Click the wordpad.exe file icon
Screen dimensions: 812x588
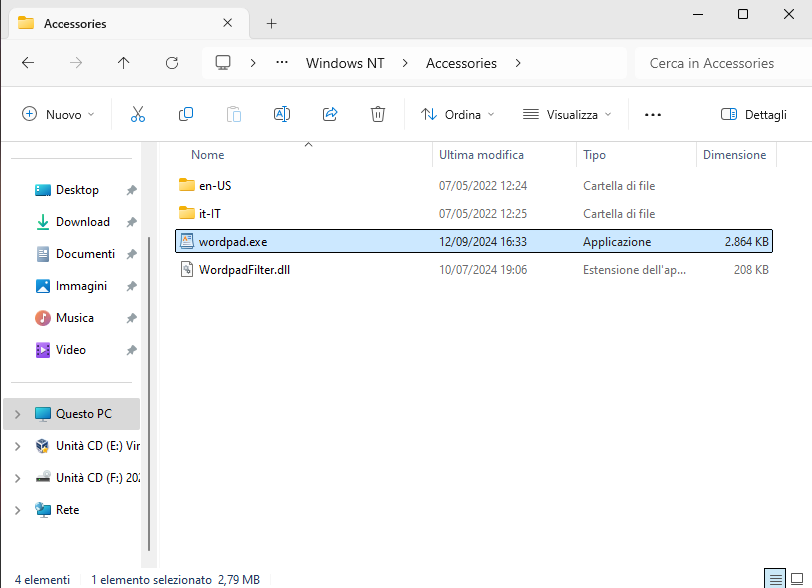(186, 241)
